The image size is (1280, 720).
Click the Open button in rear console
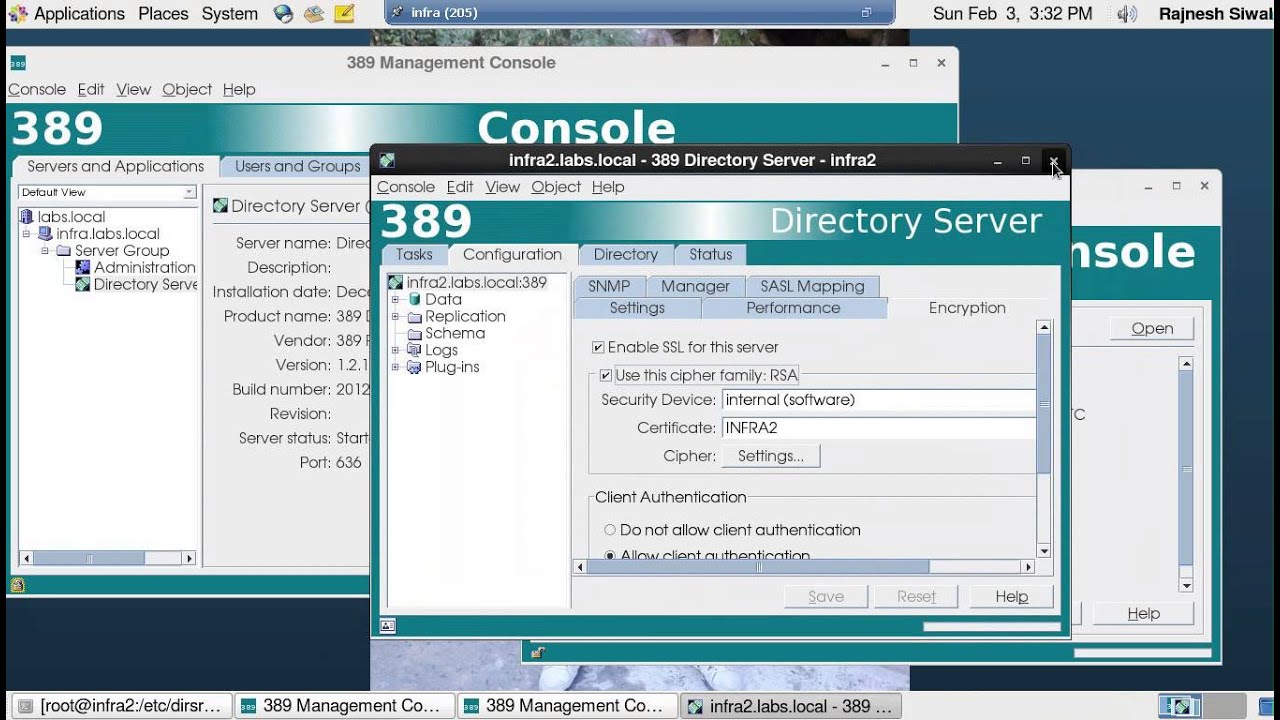(1152, 328)
